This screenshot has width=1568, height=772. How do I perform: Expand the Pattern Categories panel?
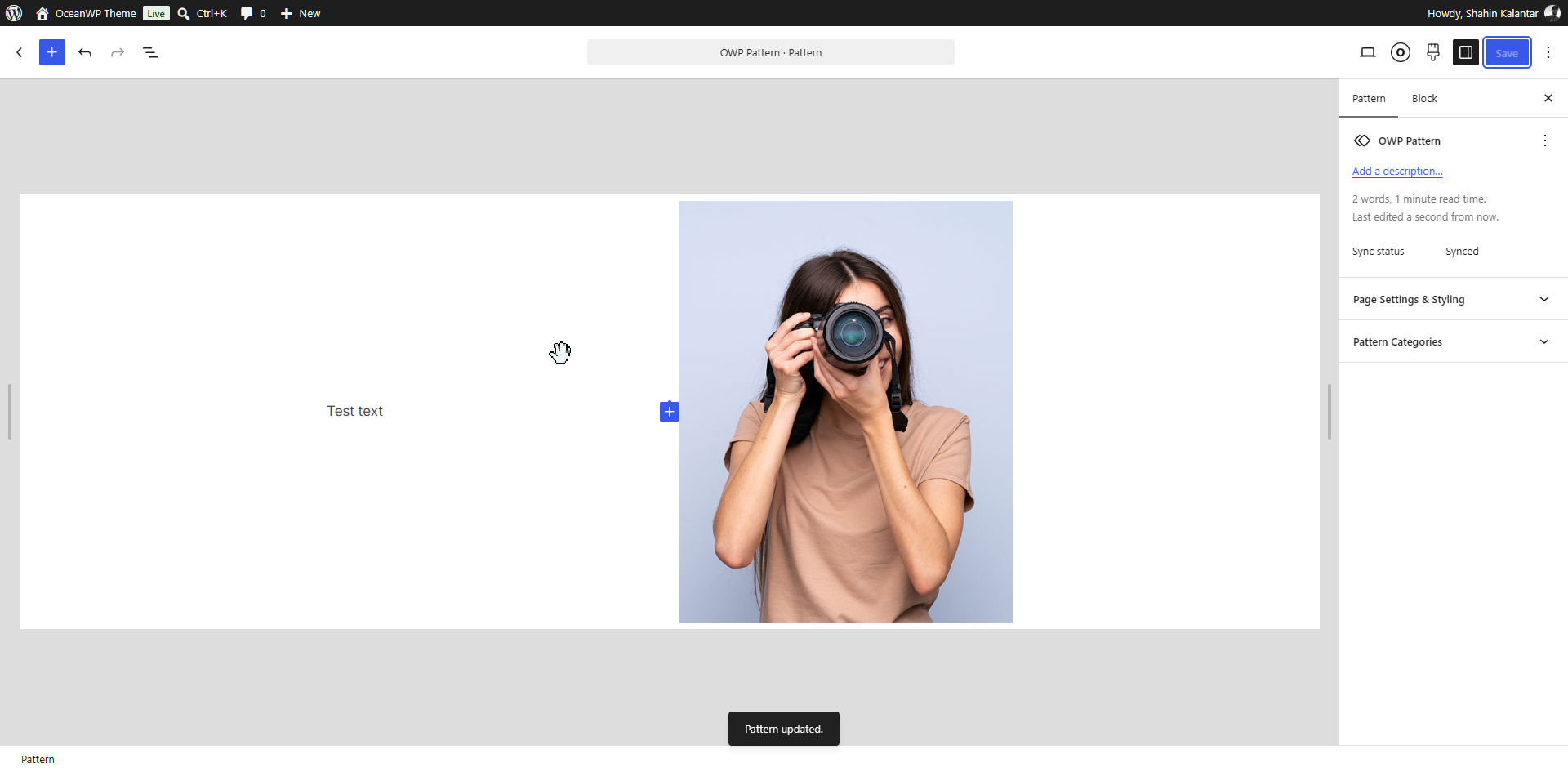click(x=1453, y=341)
